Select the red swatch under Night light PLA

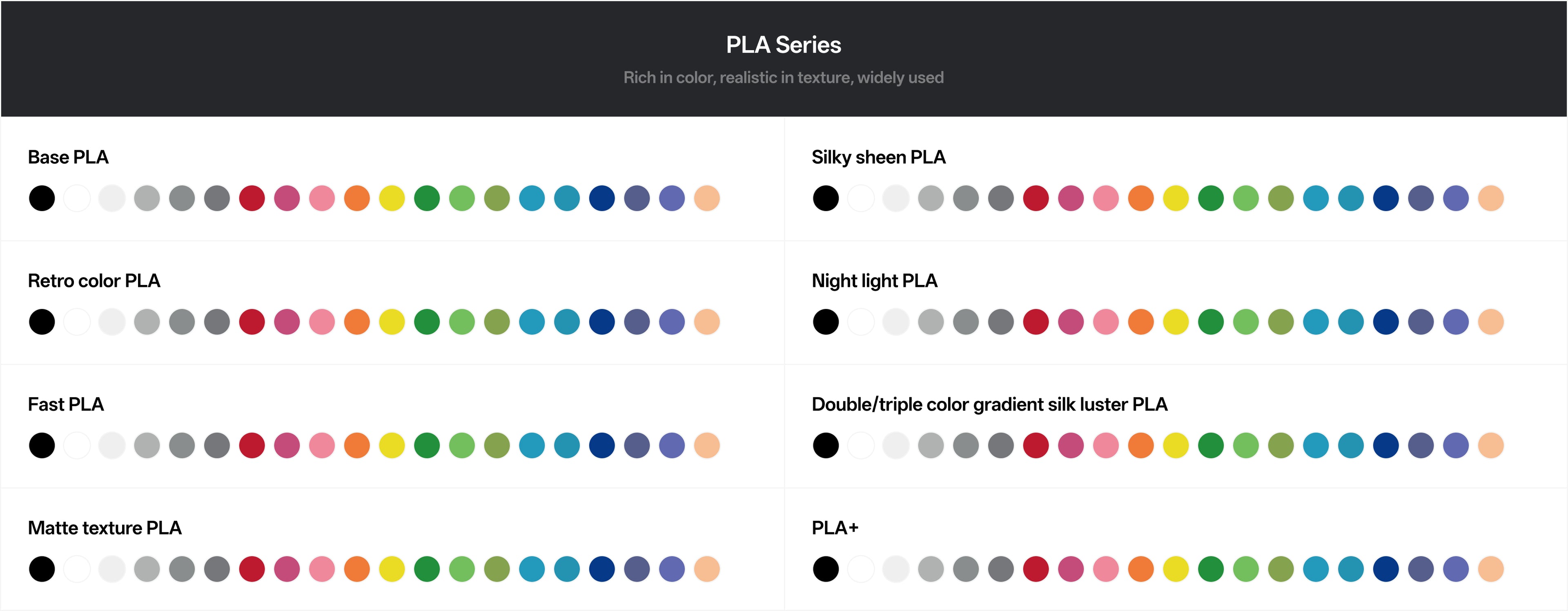coord(1036,322)
